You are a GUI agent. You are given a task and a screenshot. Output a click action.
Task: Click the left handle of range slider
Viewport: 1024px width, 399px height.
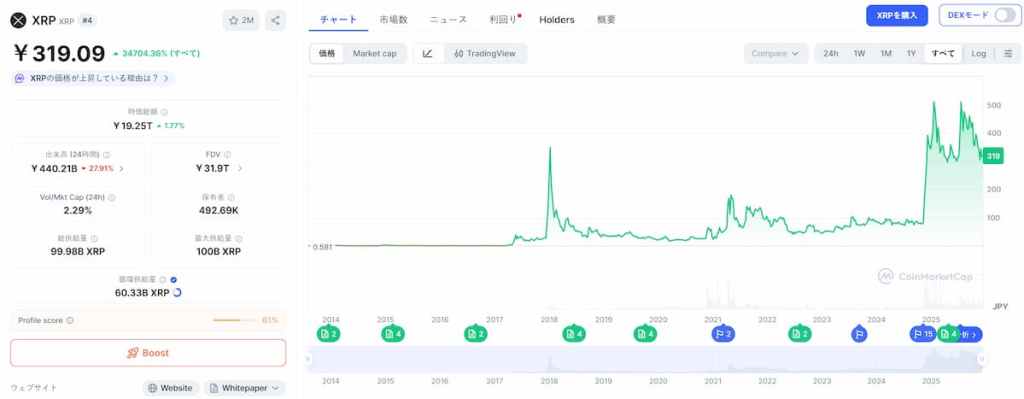[308, 359]
